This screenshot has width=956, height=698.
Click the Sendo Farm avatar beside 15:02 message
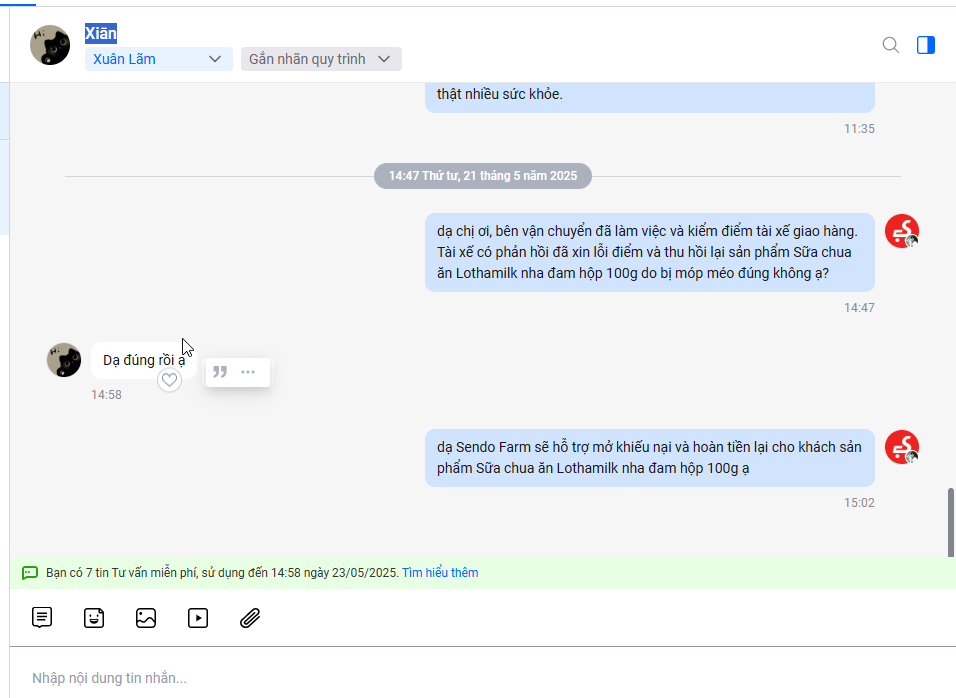[902, 447]
